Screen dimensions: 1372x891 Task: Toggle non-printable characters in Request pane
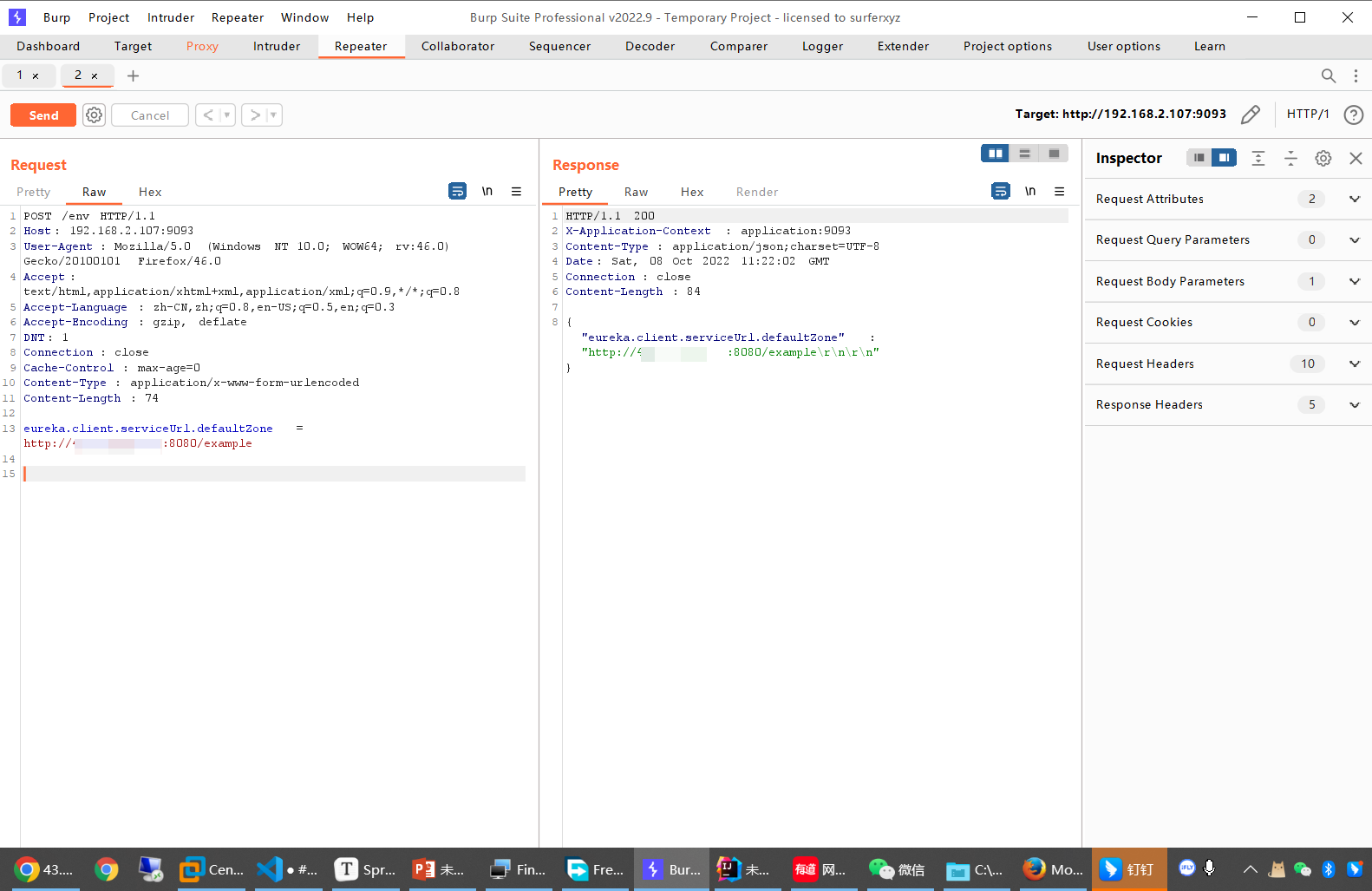(487, 192)
